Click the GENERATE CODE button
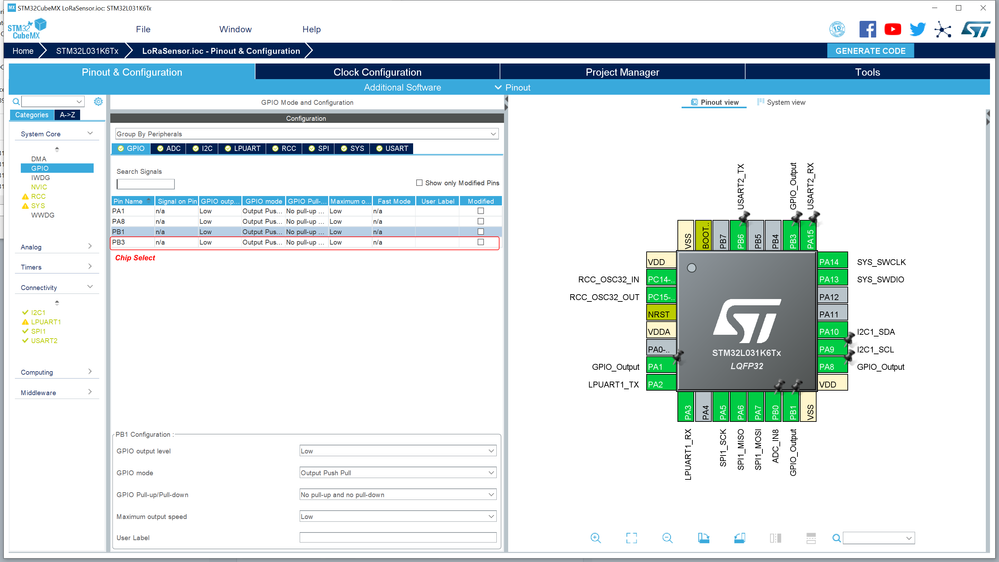This screenshot has height=562, width=999. 870,51
